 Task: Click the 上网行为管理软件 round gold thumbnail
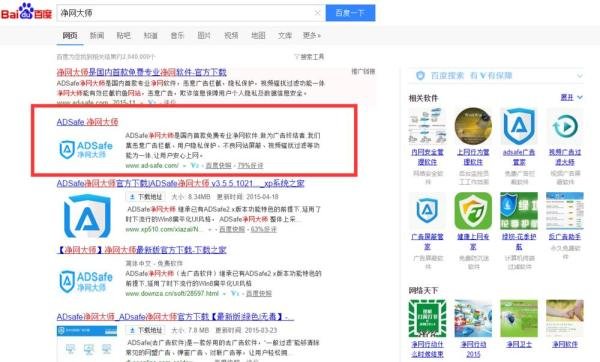473,126
